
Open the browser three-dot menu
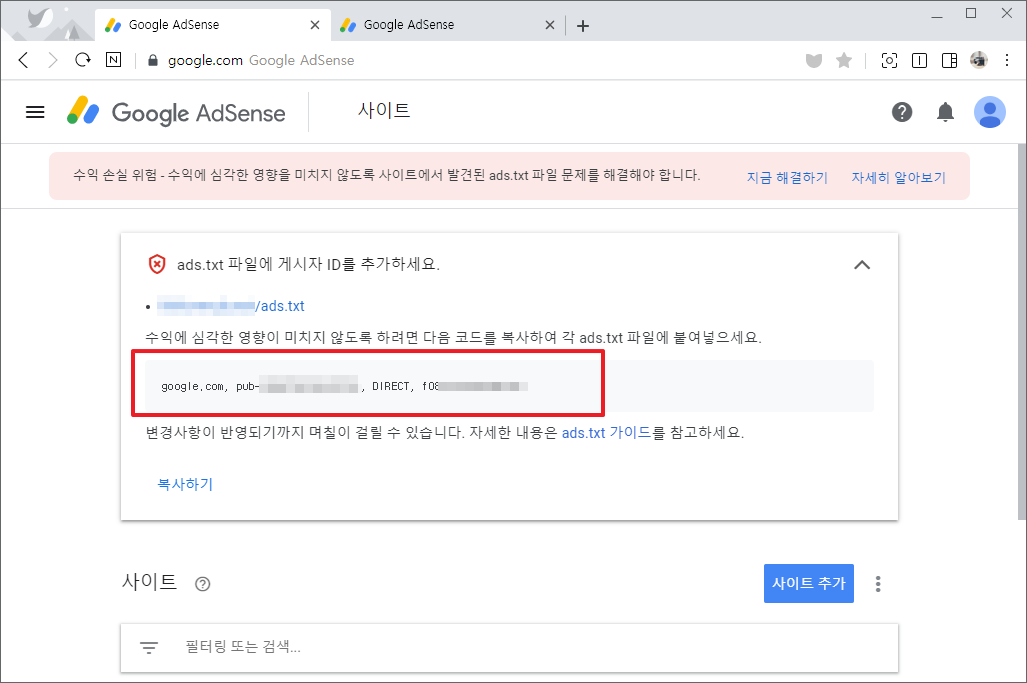tap(1007, 60)
